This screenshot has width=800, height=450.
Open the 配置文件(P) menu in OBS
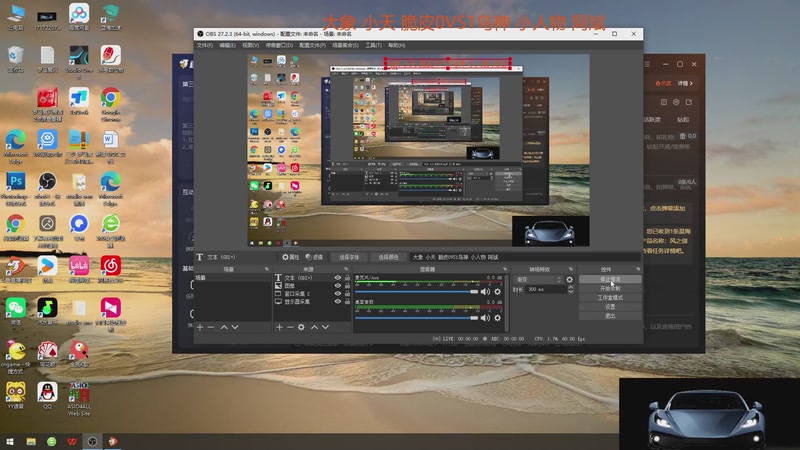312,45
